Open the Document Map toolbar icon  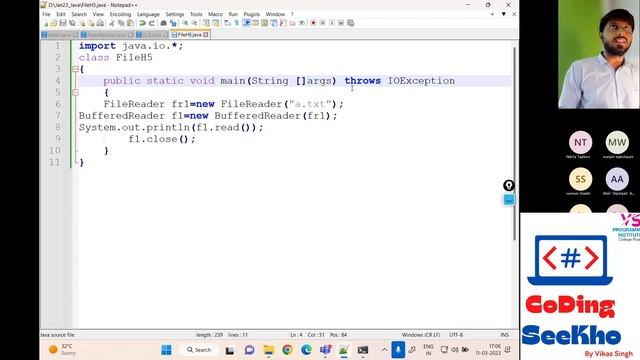[x=264, y=23]
